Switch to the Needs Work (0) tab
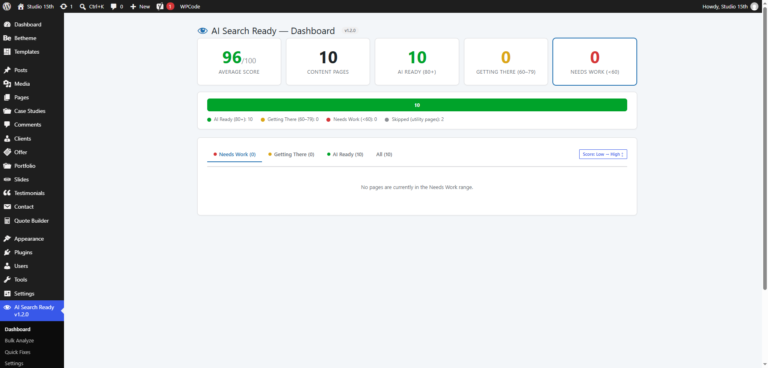The height and width of the screenshot is (368, 768). [235, 154]
